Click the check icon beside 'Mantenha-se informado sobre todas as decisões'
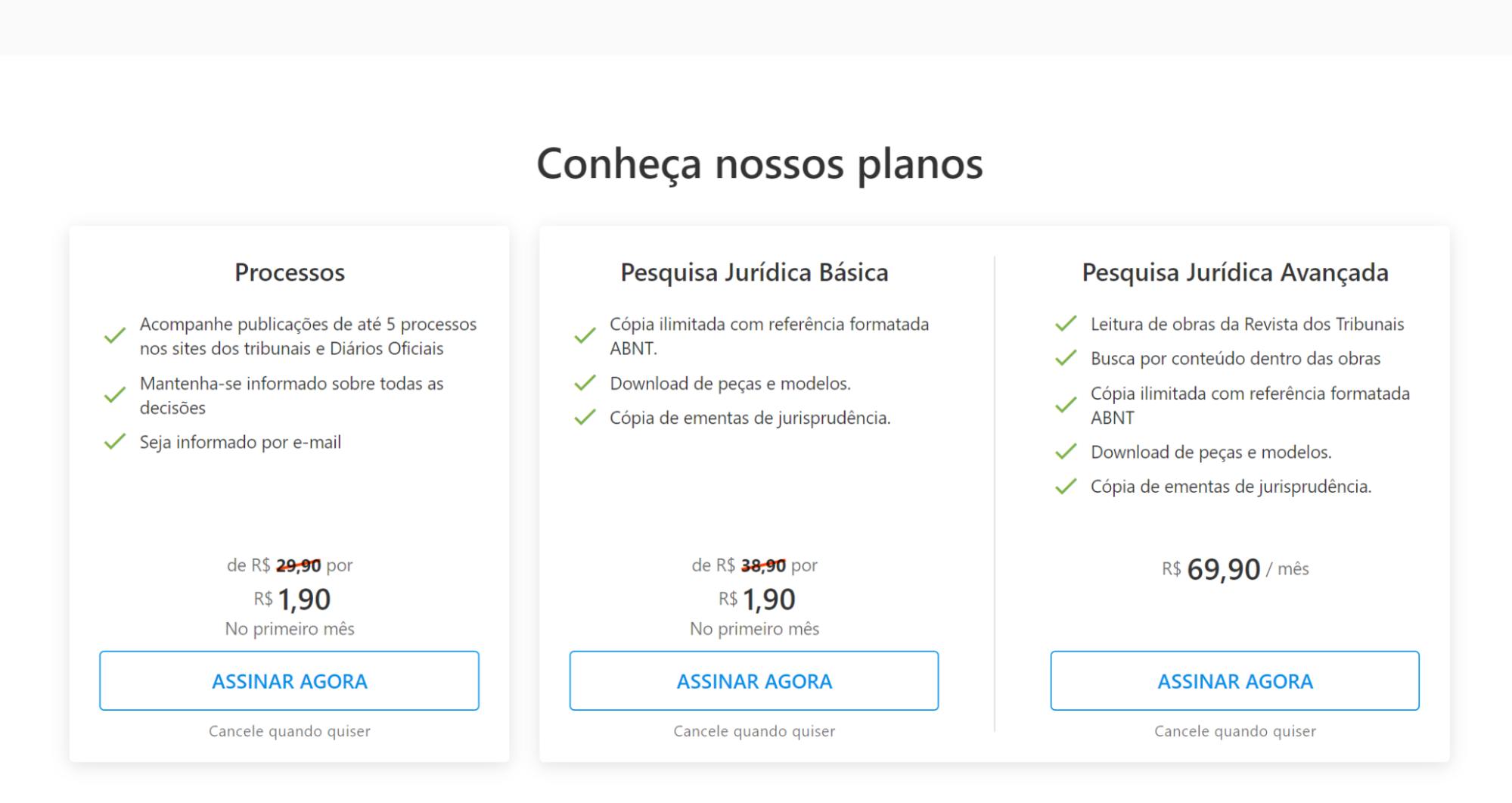Image resolution: width=1512 pixels, height=803 pixels. pyautogui.click(x=114, y=395)
